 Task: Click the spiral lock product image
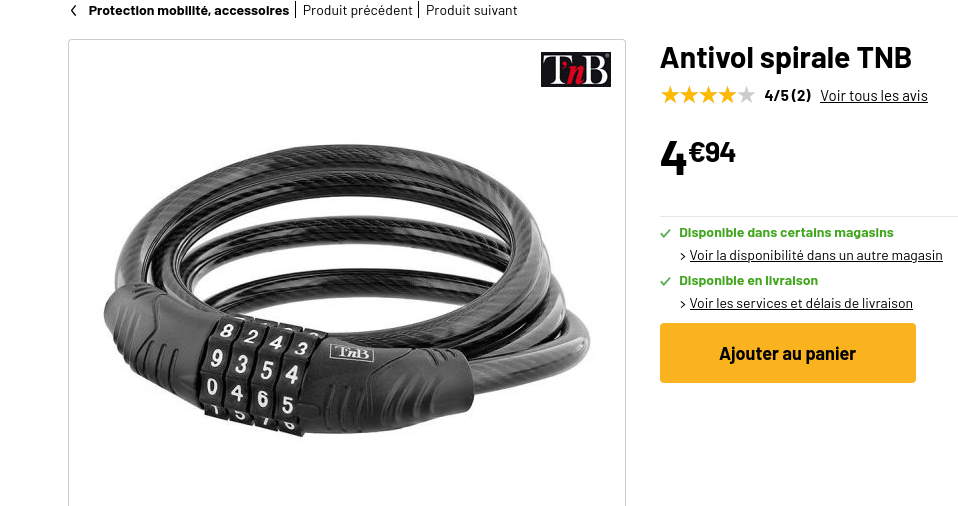(x=346, y=290)
